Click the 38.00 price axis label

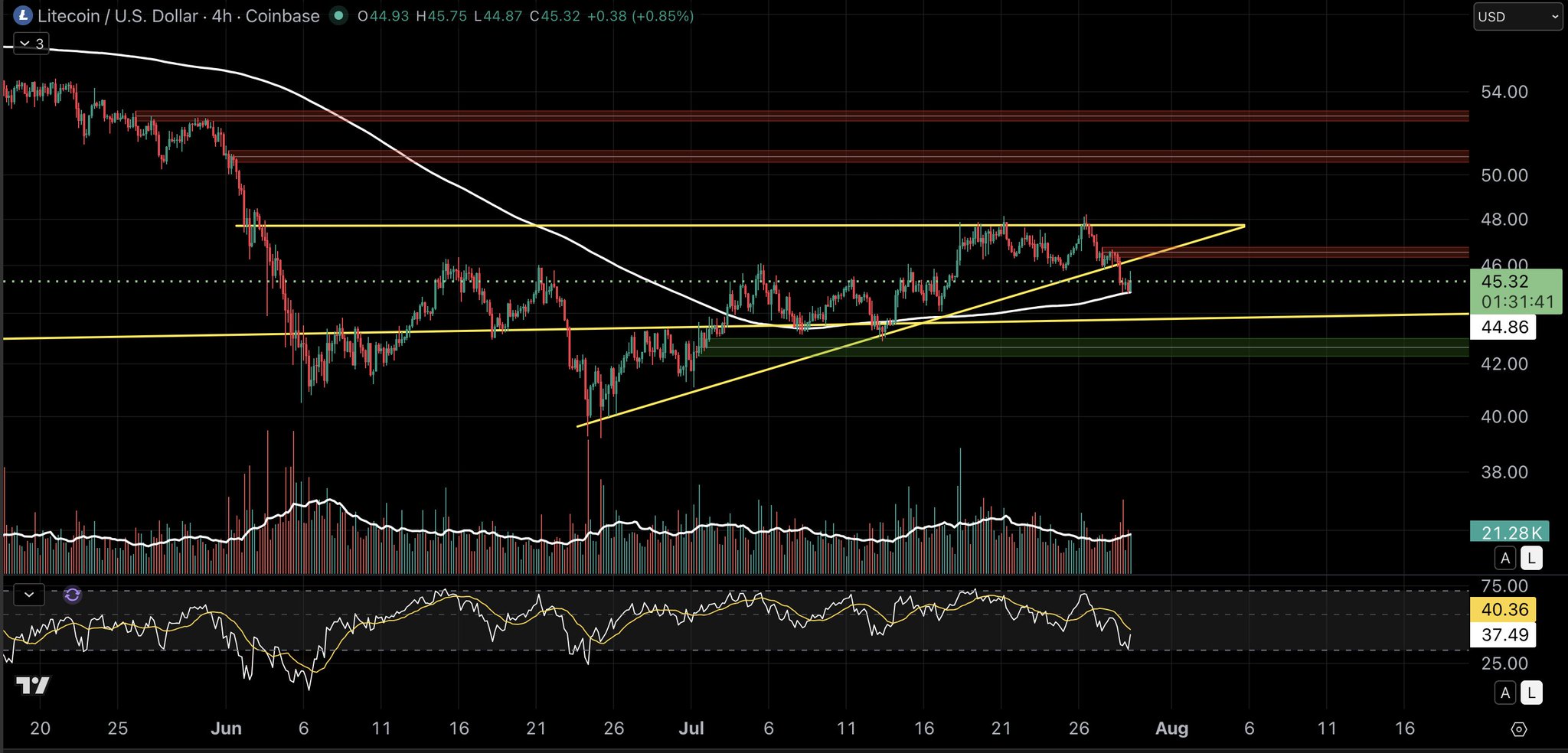pyautogui.click(x=1504, y=472)
